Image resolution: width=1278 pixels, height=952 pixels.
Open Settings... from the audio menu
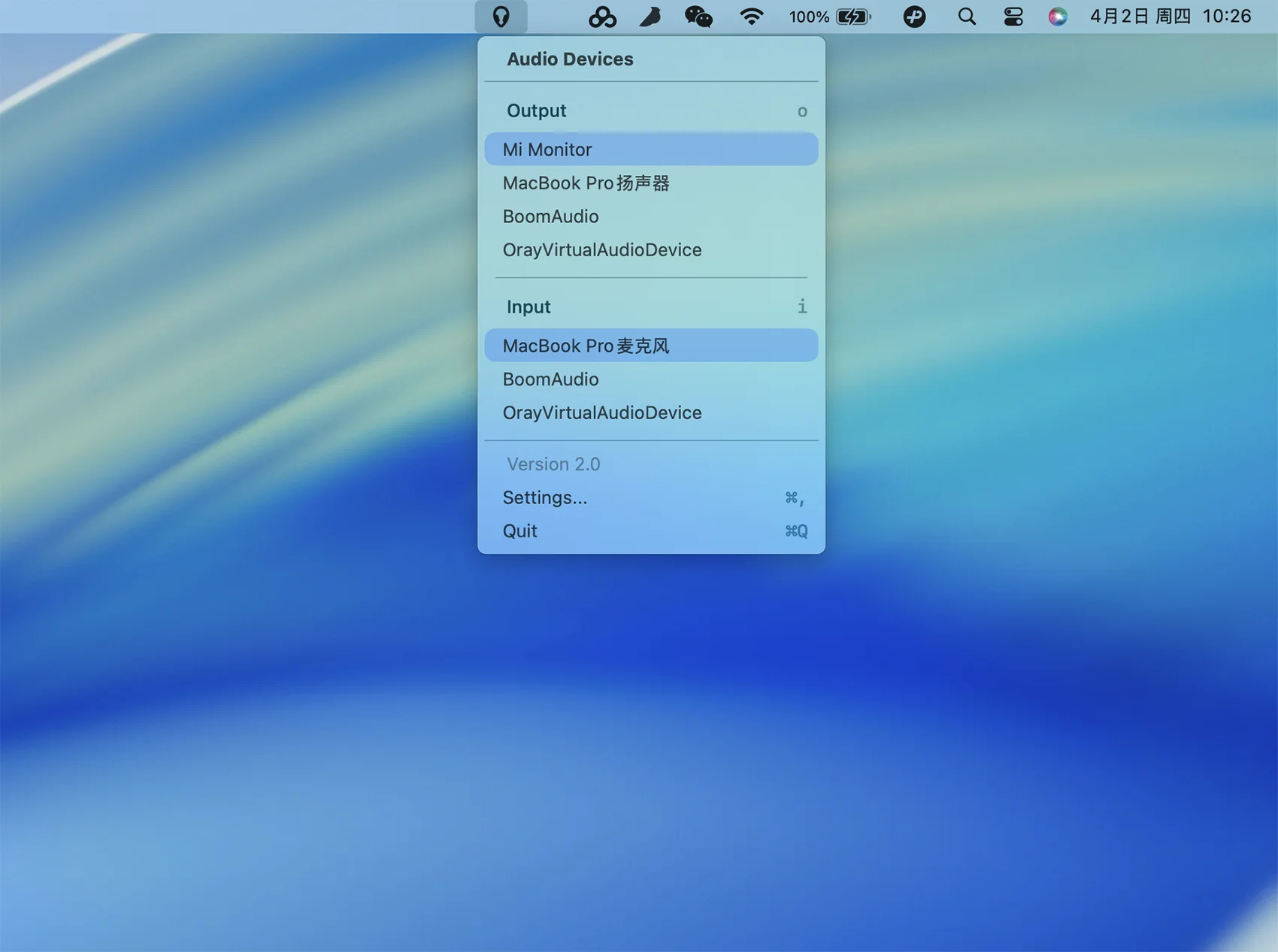click(x=651, y=497)
